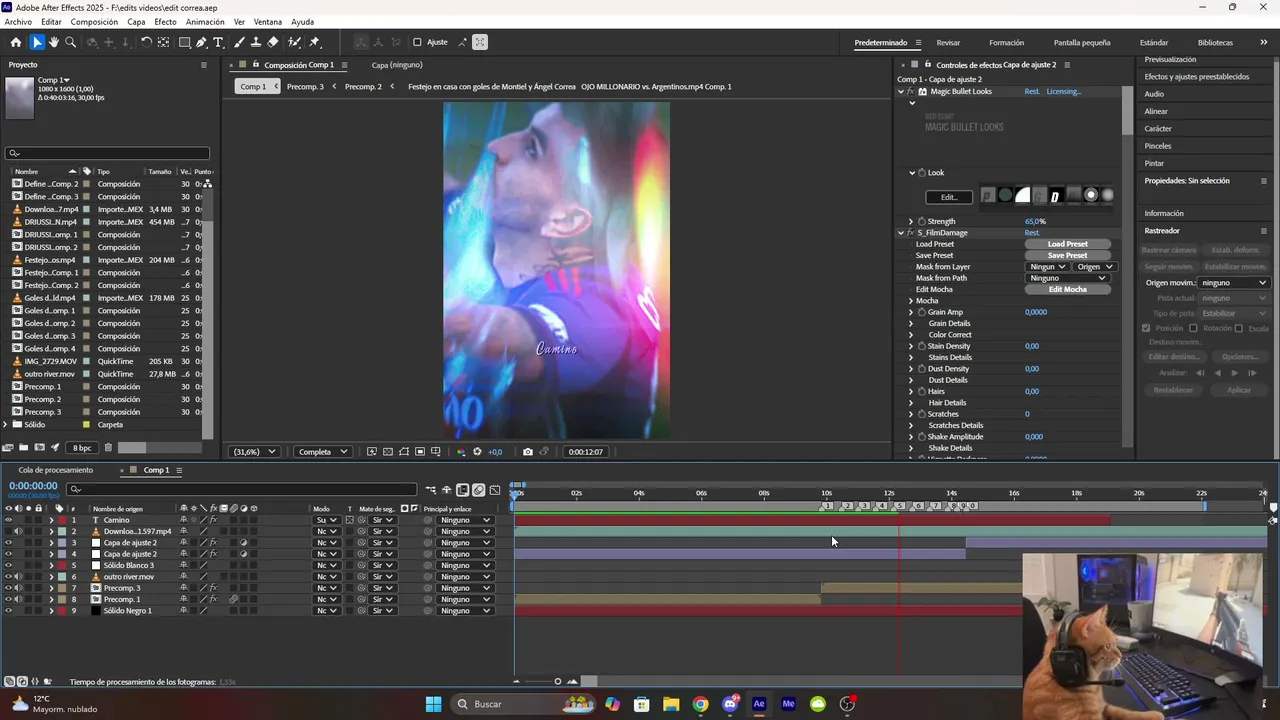Select the Pen tool
1280x720 pixels.
pyautogui.click(x=202, y=42)
